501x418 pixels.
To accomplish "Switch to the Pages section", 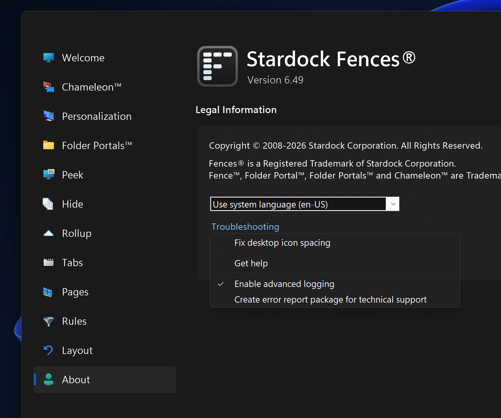I will 75,292.
